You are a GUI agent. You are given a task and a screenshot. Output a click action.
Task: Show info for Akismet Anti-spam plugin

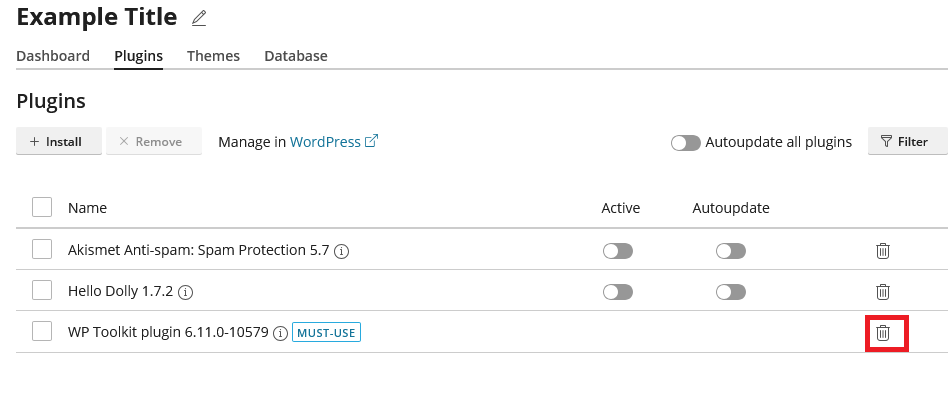coord(342,251)
